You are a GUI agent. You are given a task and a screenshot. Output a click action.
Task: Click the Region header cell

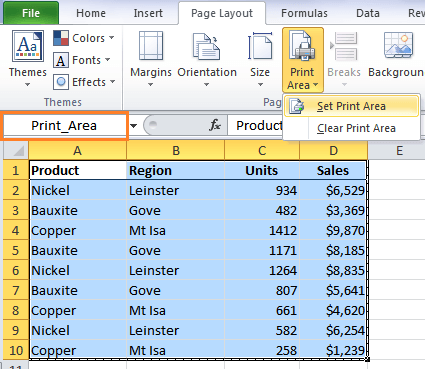coord(176,170)
